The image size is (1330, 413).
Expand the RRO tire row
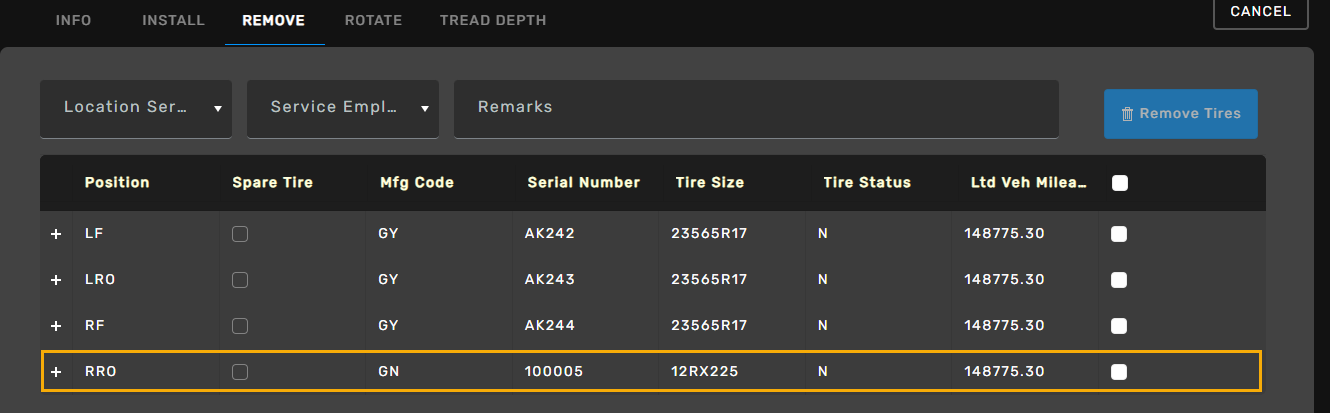coord(56,372)
